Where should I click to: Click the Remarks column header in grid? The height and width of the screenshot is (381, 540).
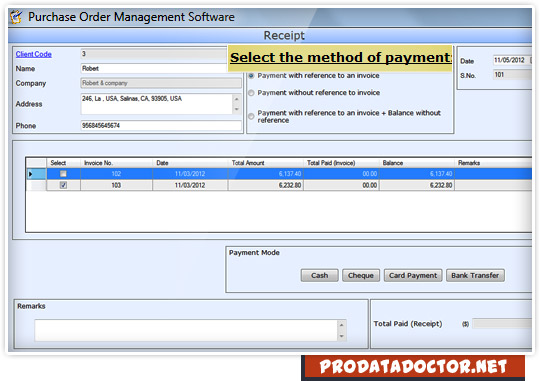click(493, 163)
